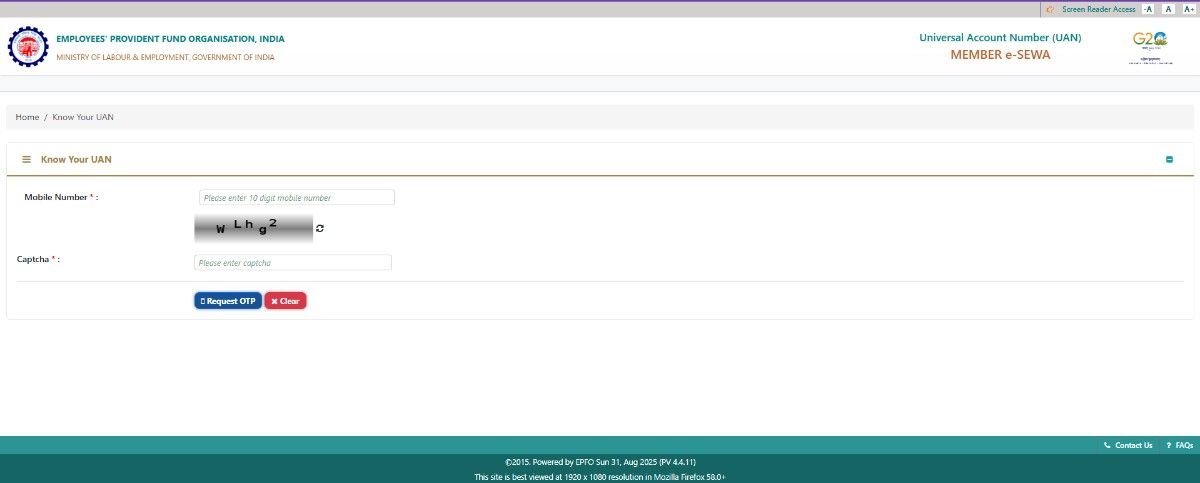
Task: Focus the Mobile Number input field
Action: pyautogui.click(x=297, y=198)
